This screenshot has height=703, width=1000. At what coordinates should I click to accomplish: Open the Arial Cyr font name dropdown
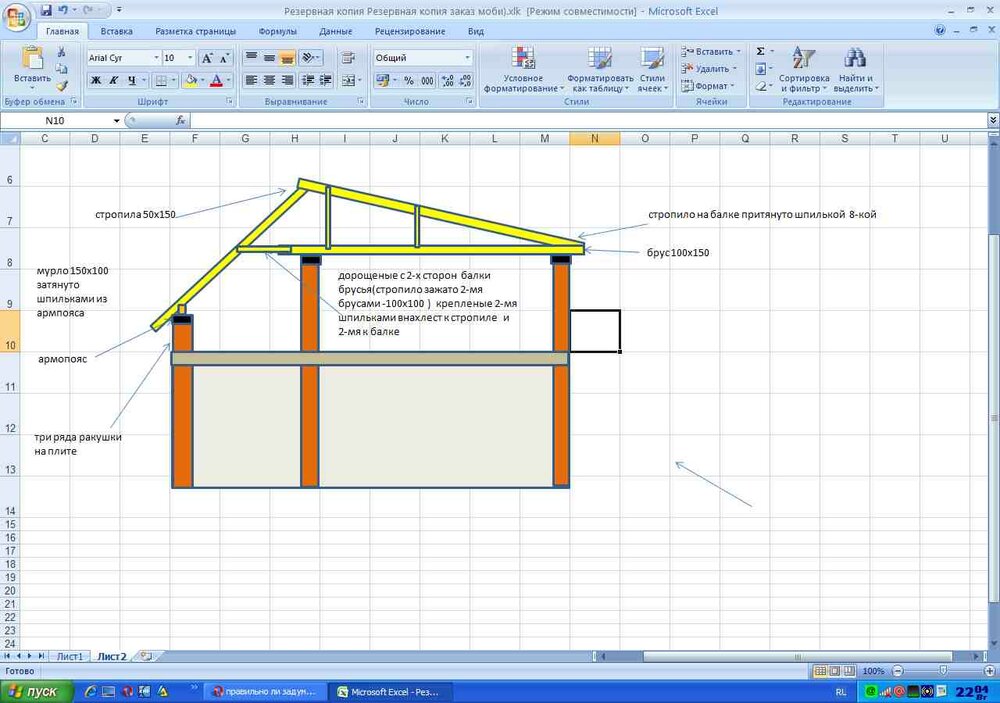(x=156, y=58)
